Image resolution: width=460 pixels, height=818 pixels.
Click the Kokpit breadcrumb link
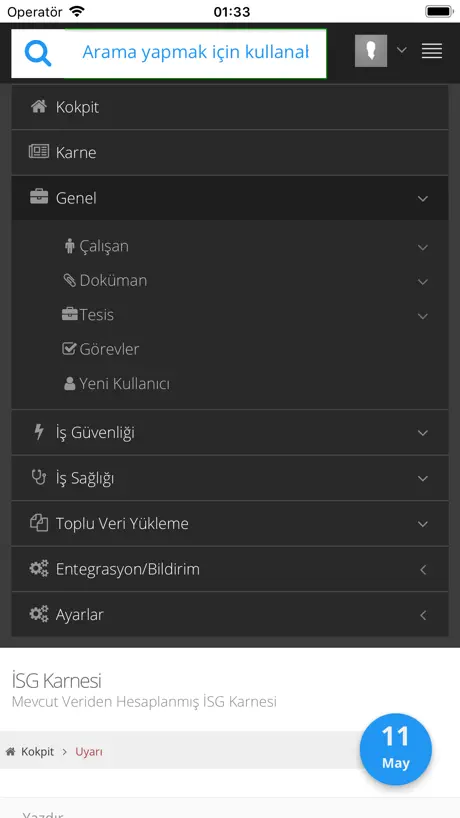pos(37,752)
